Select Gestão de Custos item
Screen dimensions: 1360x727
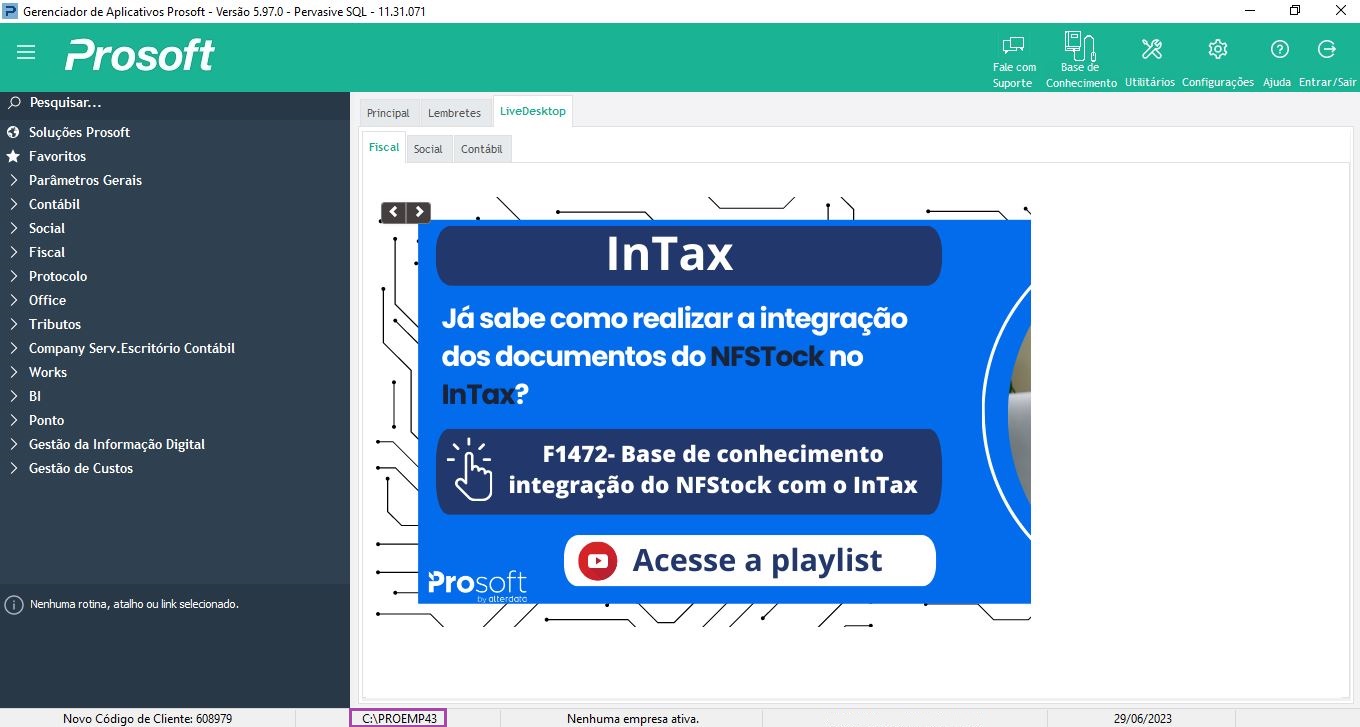pyautogui.click(x=81, y=468)
